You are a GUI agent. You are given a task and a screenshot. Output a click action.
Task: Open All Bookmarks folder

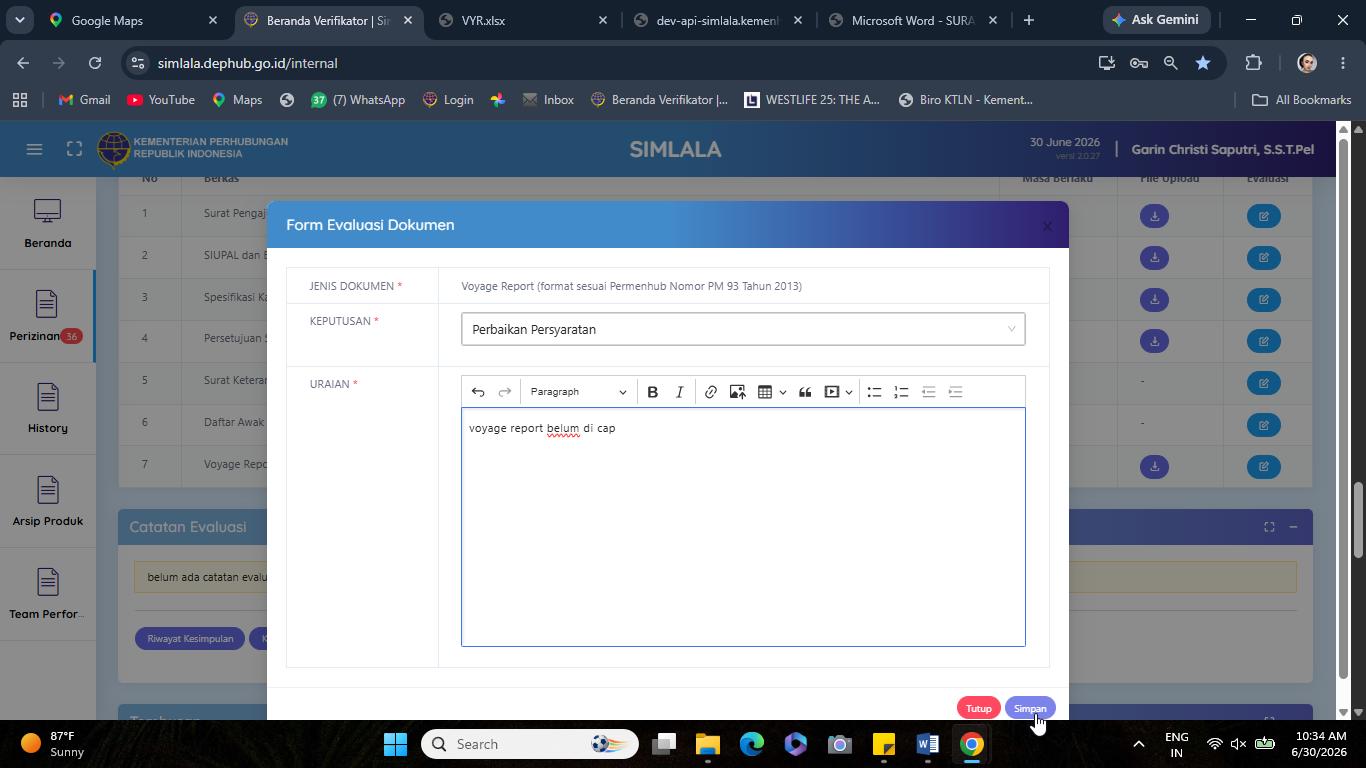pyautogui.click(x=1301, y=100)
